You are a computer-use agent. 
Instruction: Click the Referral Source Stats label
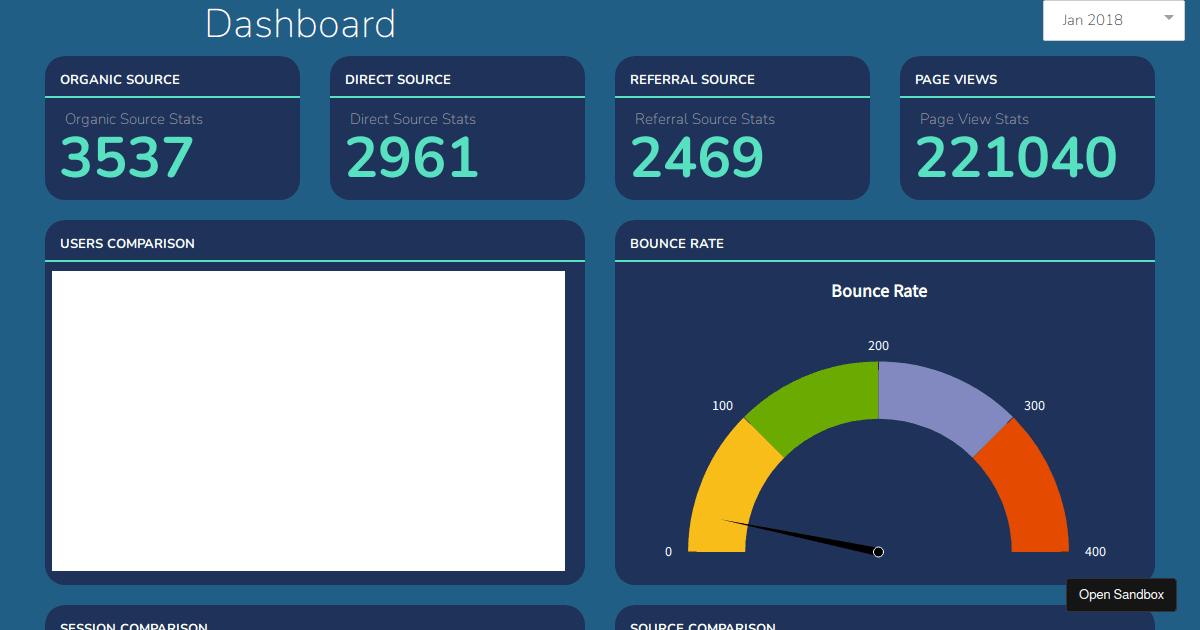point(705,119)
